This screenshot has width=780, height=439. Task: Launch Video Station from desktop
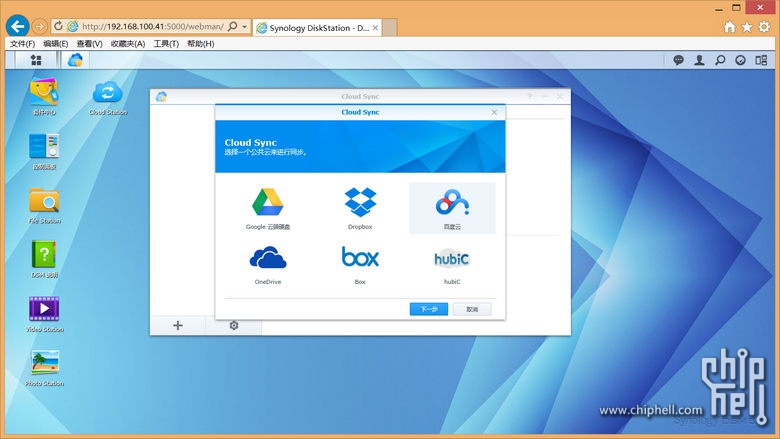pos(44,314)
